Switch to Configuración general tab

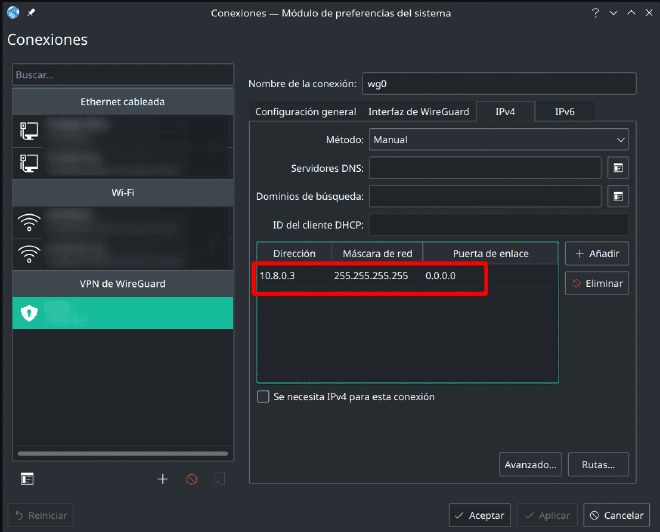(x=306, y=112)
